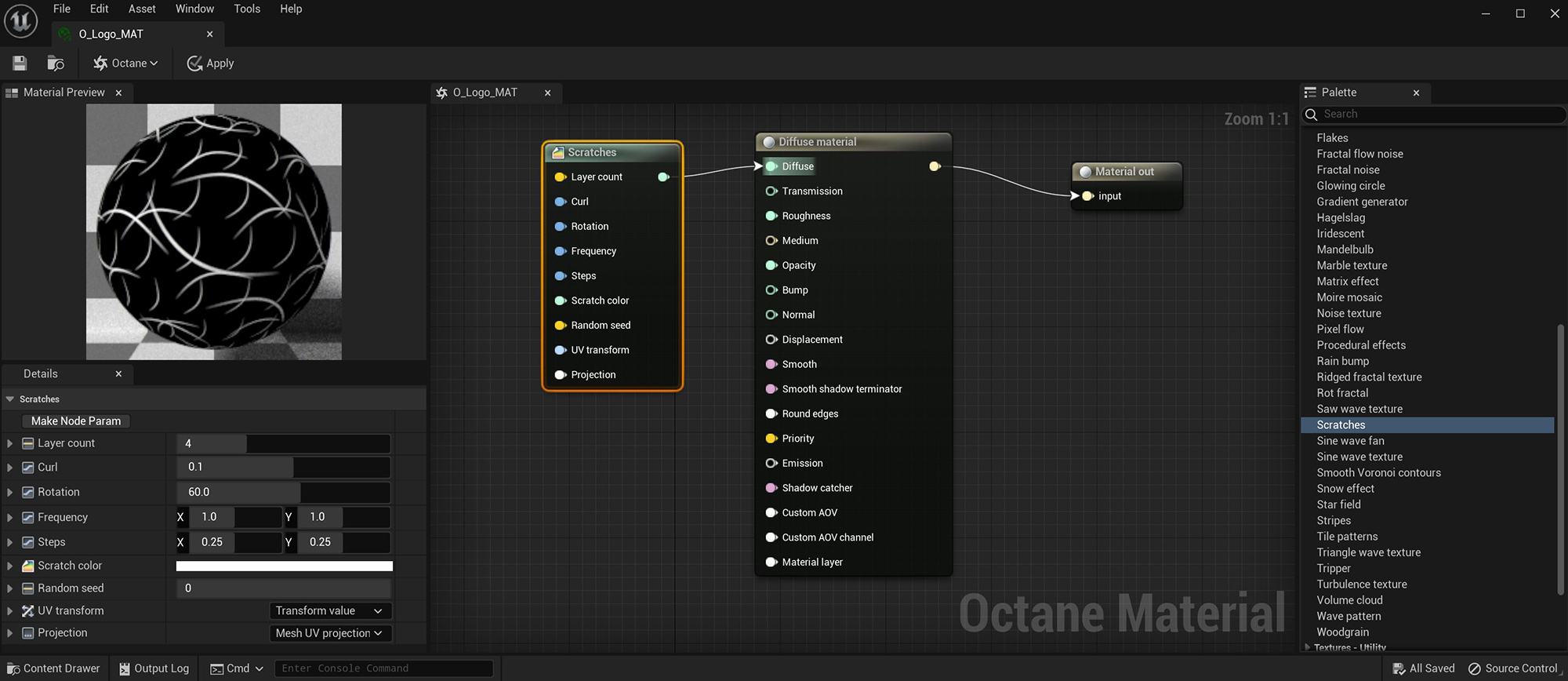The height and width of the screenshot is (681, 1568).
Task: Open the UV transform Transform value dropdown
Action: point(330,610)
